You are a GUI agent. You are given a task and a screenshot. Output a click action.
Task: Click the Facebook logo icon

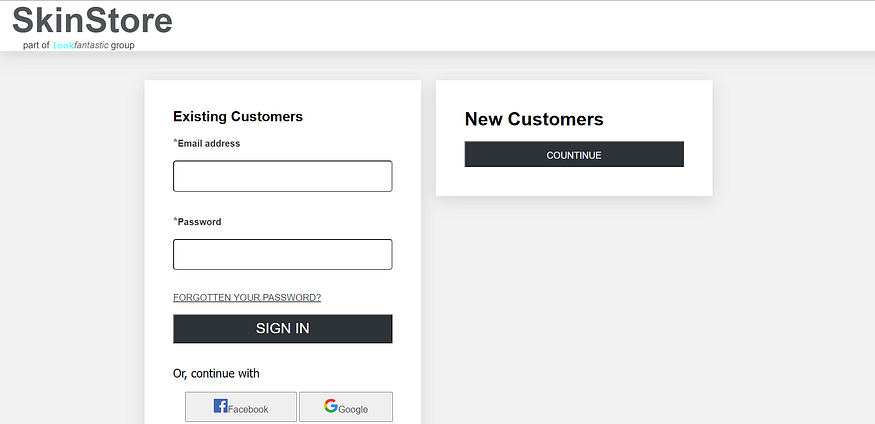pyautogui.click(x=221, y=406)
